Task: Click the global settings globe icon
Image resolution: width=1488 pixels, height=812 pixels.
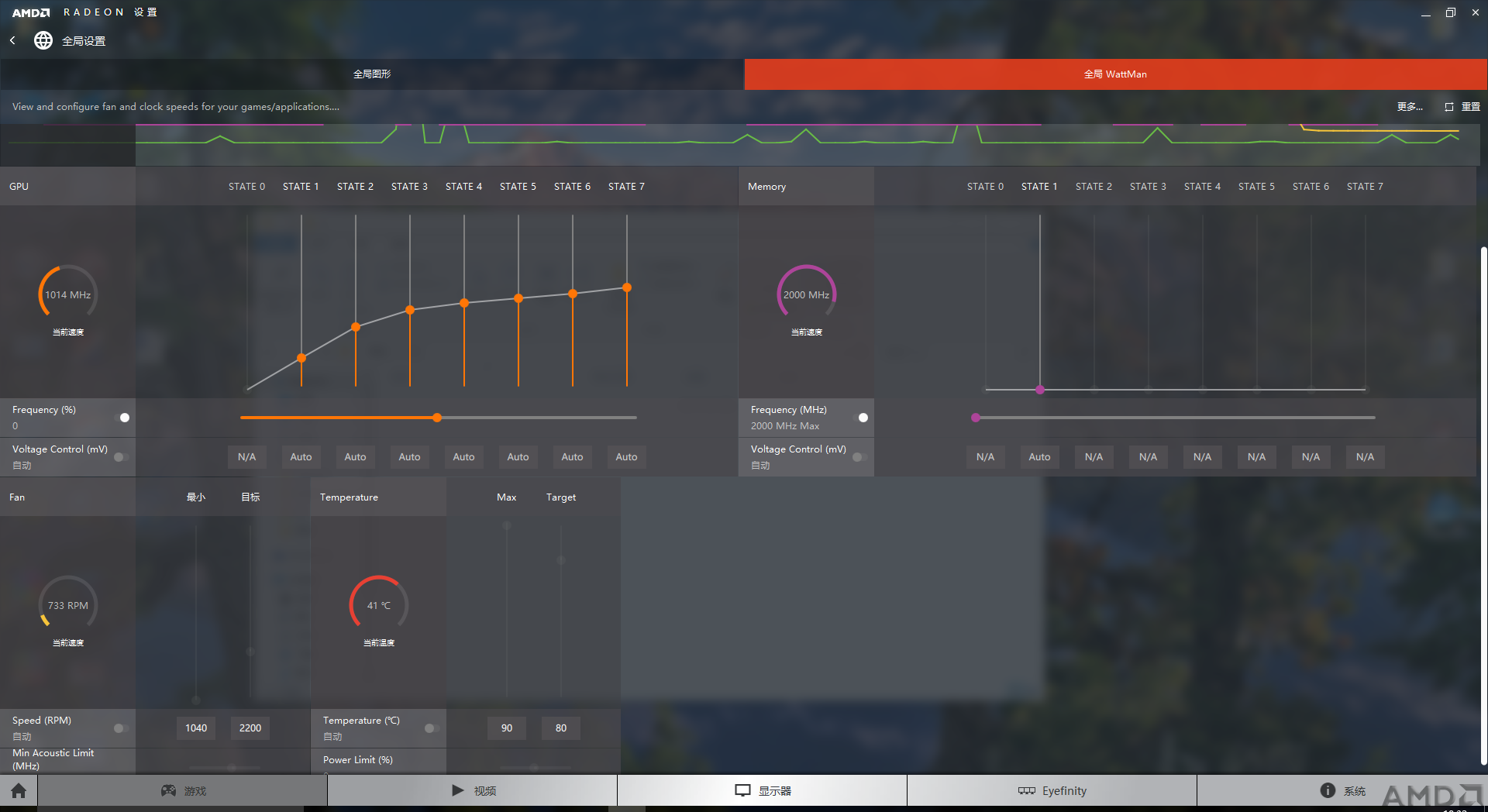Action: (43, 40)
